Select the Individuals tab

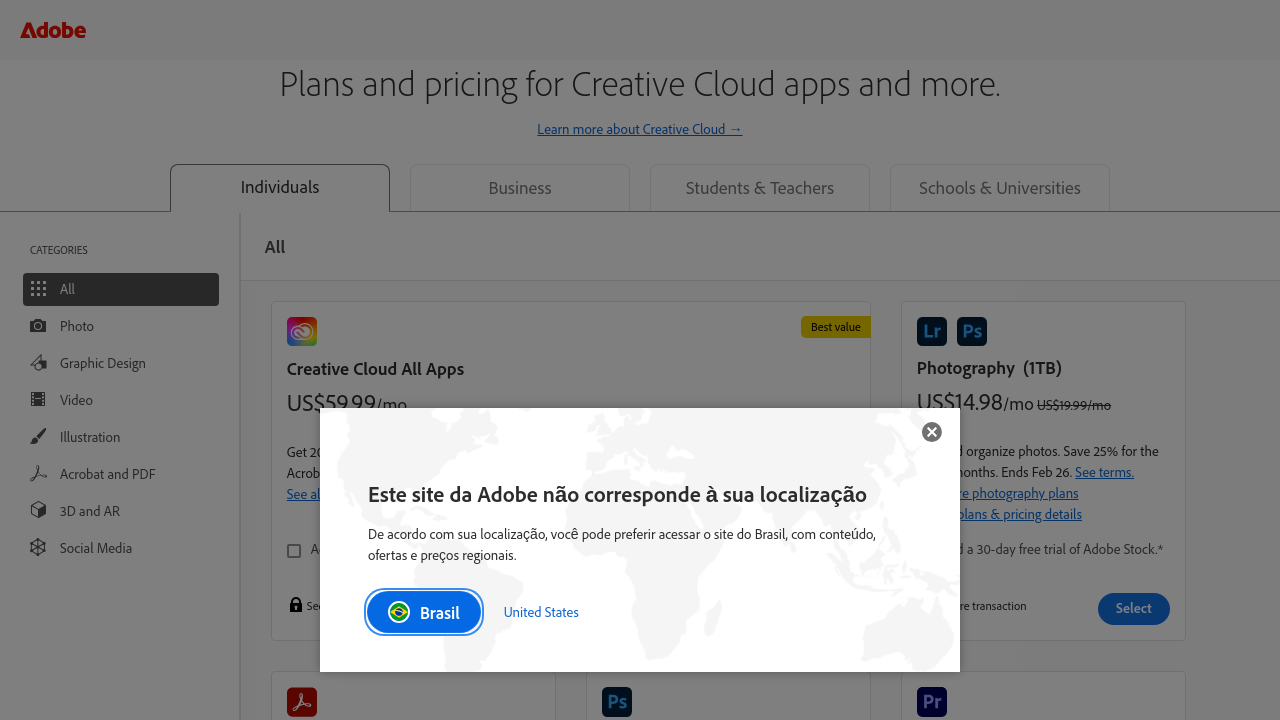pyautogui.click(x=280, y=187)
